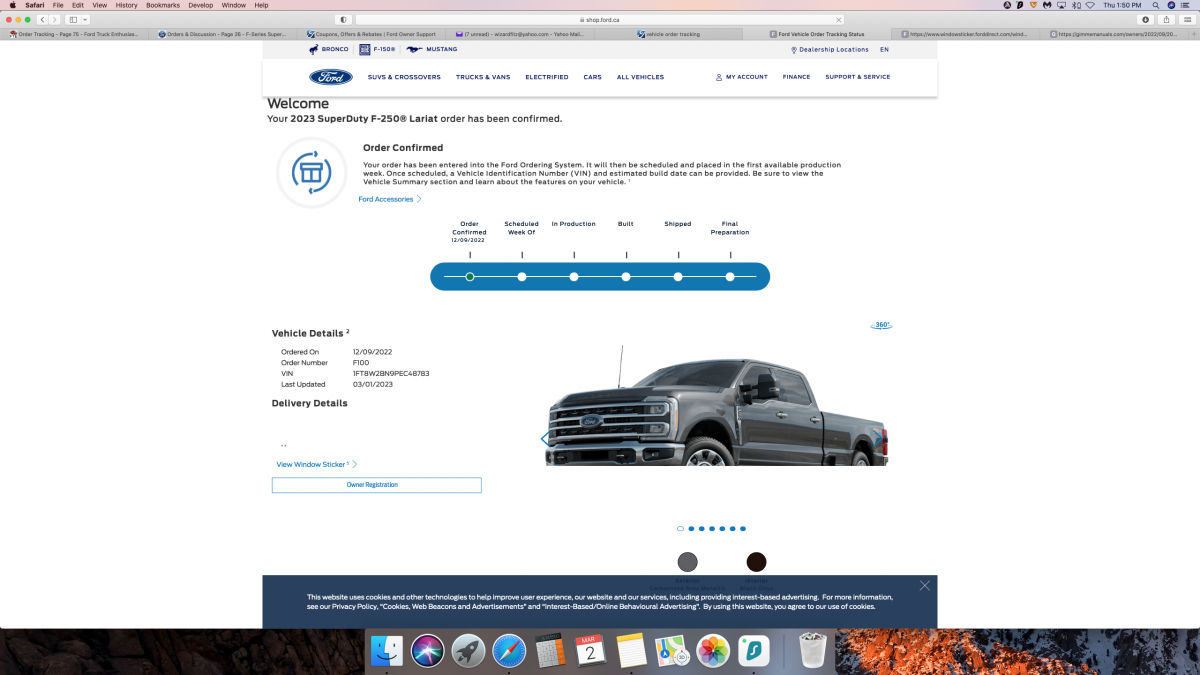Open the Dealership Locations link
1200x675 pixels.
point(829,49)
